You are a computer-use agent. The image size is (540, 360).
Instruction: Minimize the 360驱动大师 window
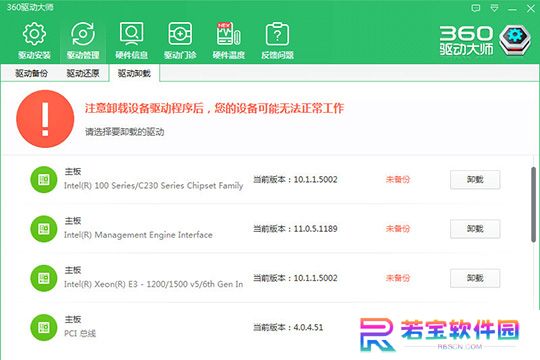point(512,9)
